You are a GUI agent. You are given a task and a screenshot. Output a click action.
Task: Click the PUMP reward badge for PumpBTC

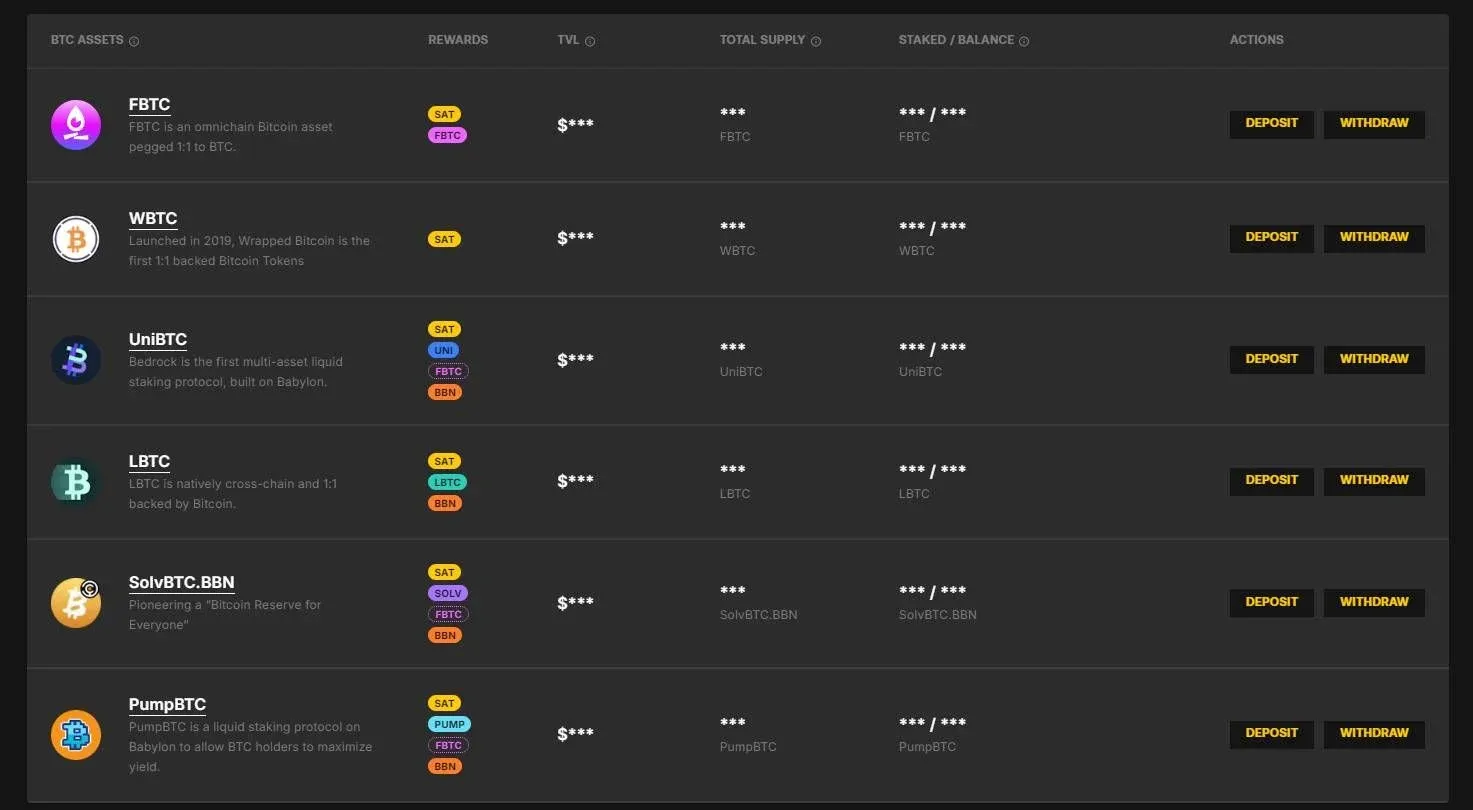(448, 724)
